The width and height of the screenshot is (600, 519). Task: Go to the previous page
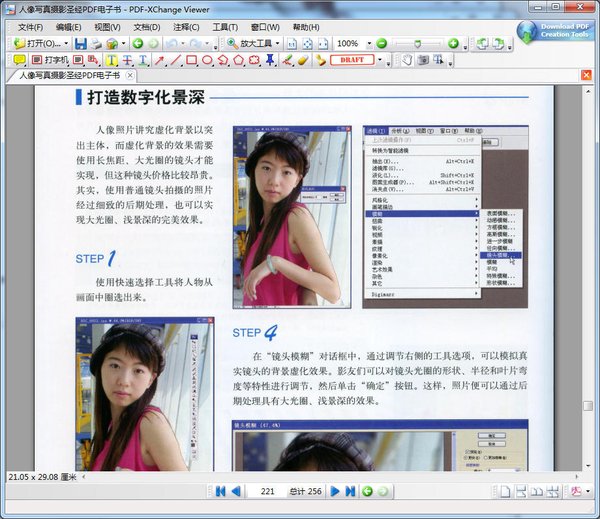point(236,491)
